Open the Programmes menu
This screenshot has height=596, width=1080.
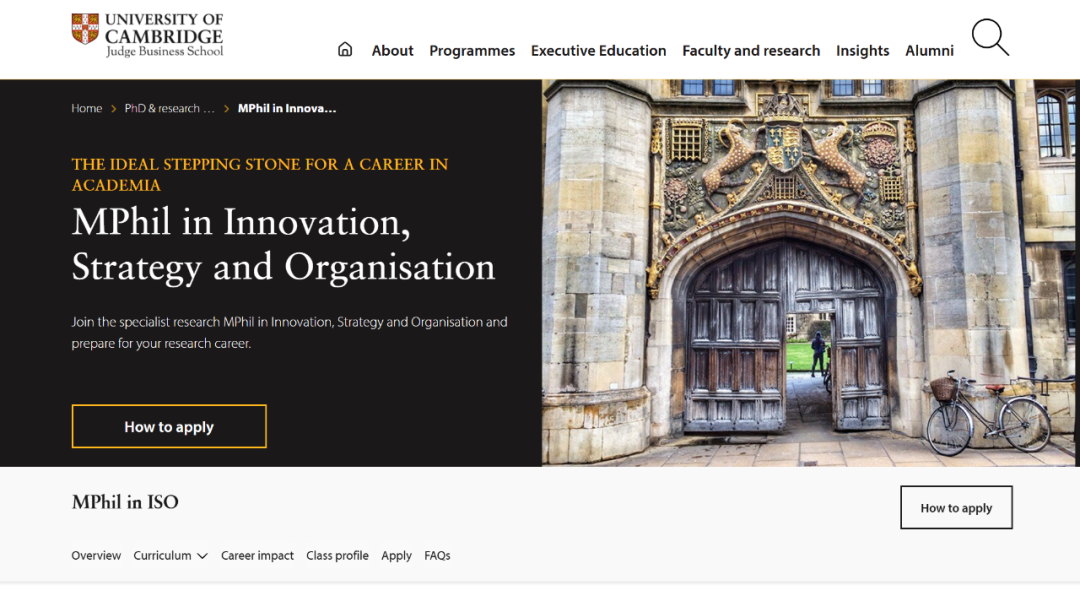(472, 51)
